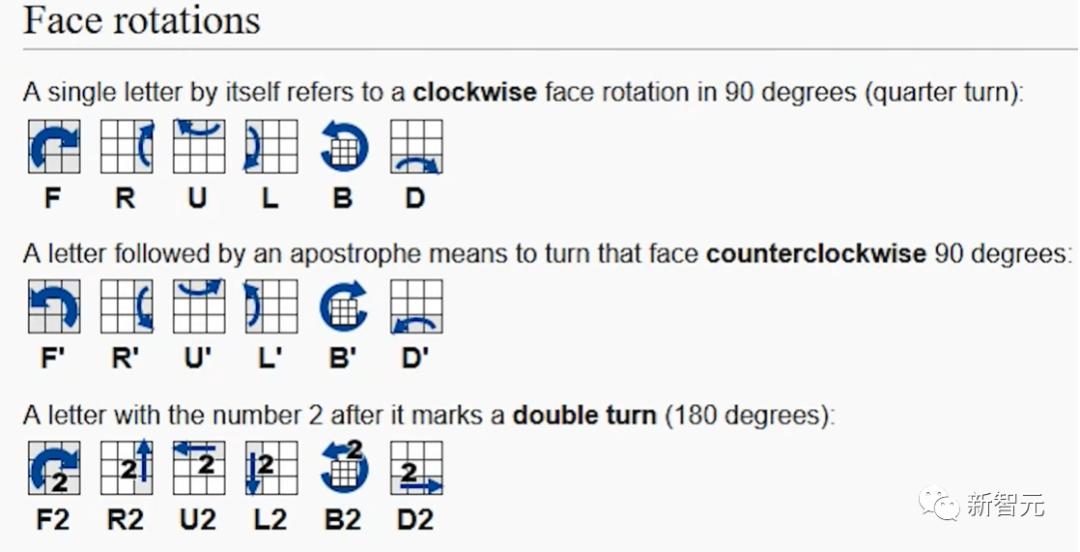Select the D clockwise rotation diagram
The height and width of the screenshot is (552, 1080).
(x=417, y=146)
